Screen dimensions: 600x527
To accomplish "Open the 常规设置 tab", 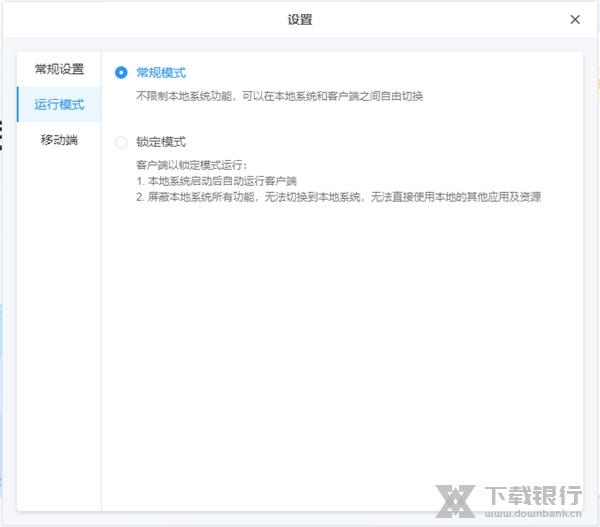I will click(59, 70).
